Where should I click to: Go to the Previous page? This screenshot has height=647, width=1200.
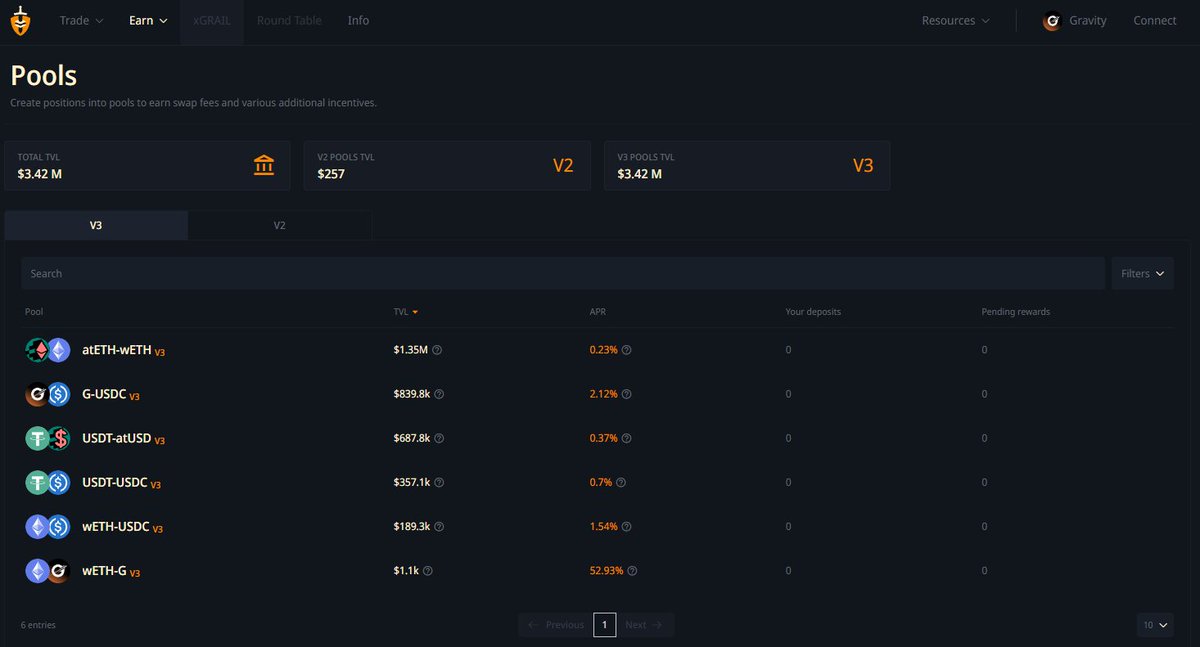[555, 625]
